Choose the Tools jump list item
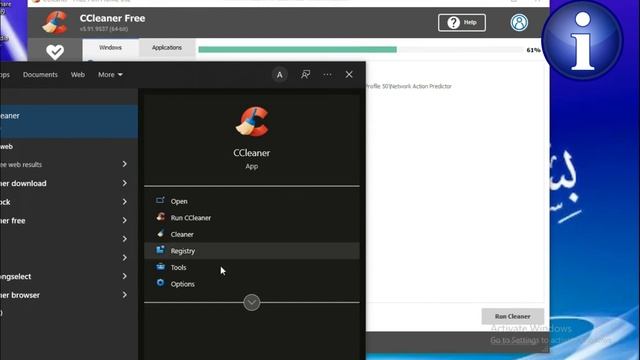640x360 pixels. (x=252, y=267)
